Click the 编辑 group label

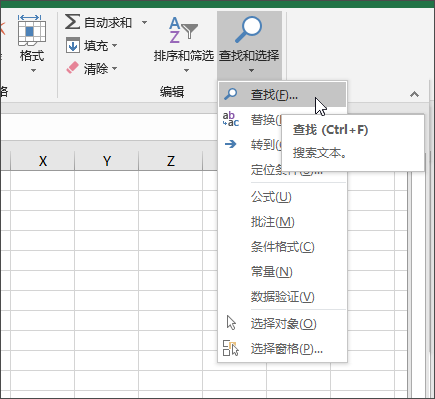pyautogui.click(x=172, y=91)
